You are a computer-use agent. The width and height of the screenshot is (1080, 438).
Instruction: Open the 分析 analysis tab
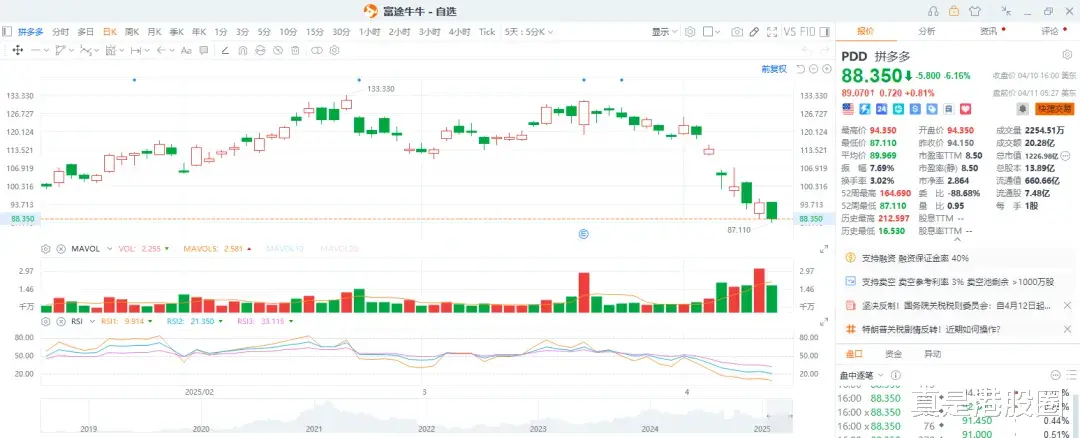tap(926, 31)
